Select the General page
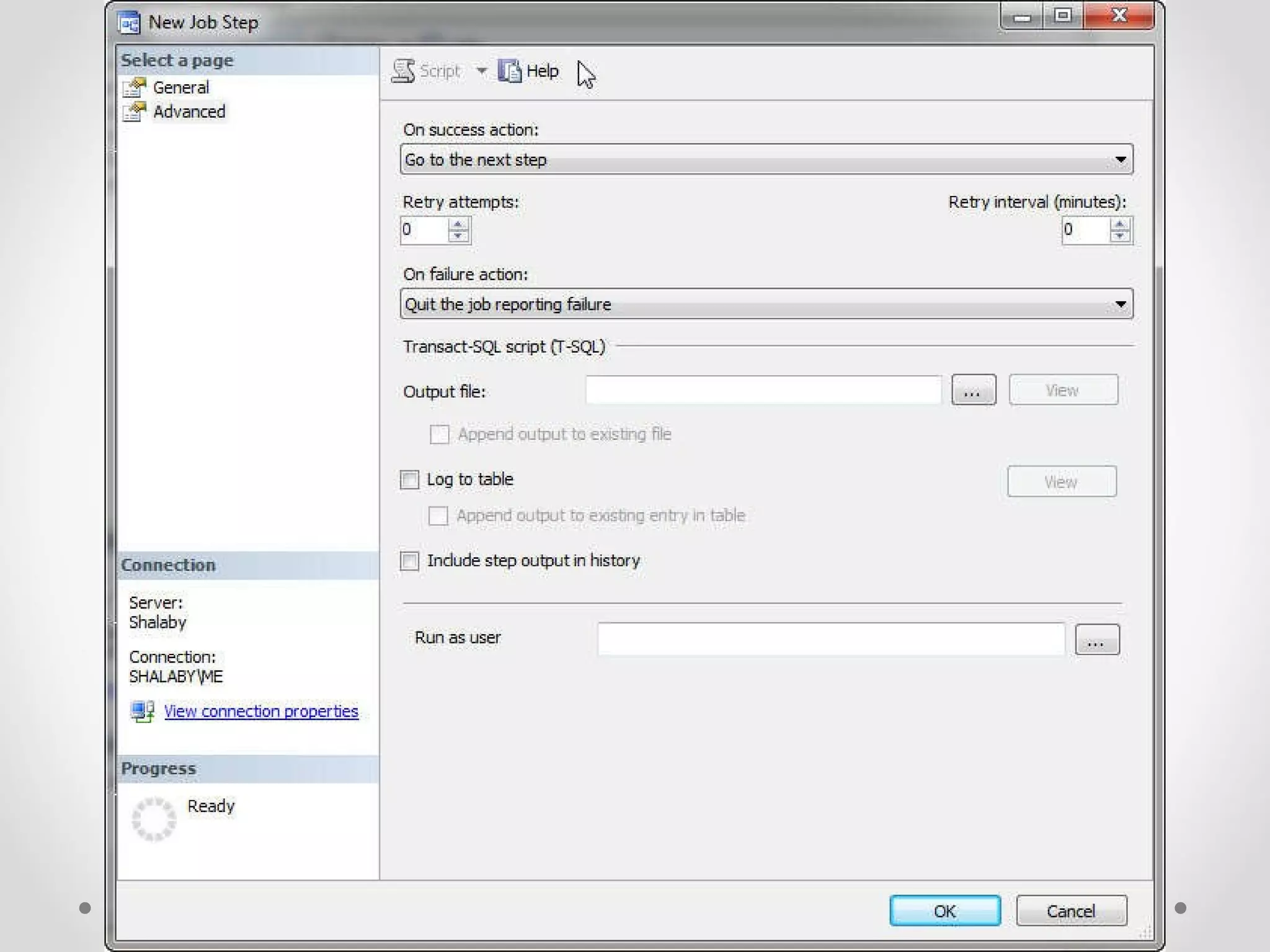1270x952 pixels. point(180,87)
